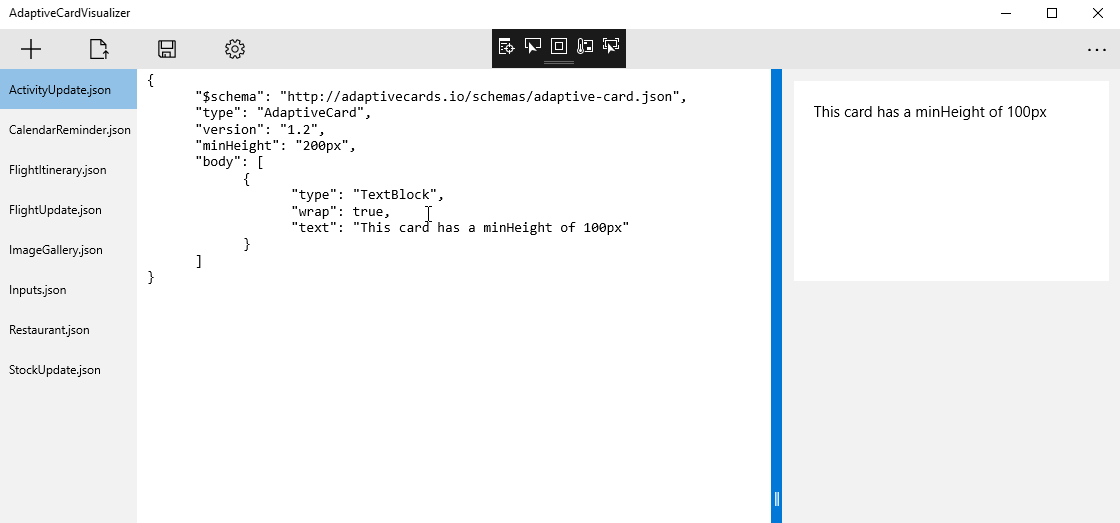This screenshot has width=1120, height=523.
Task: Open settings with the gear icon
Action: (x=234, y=49)
